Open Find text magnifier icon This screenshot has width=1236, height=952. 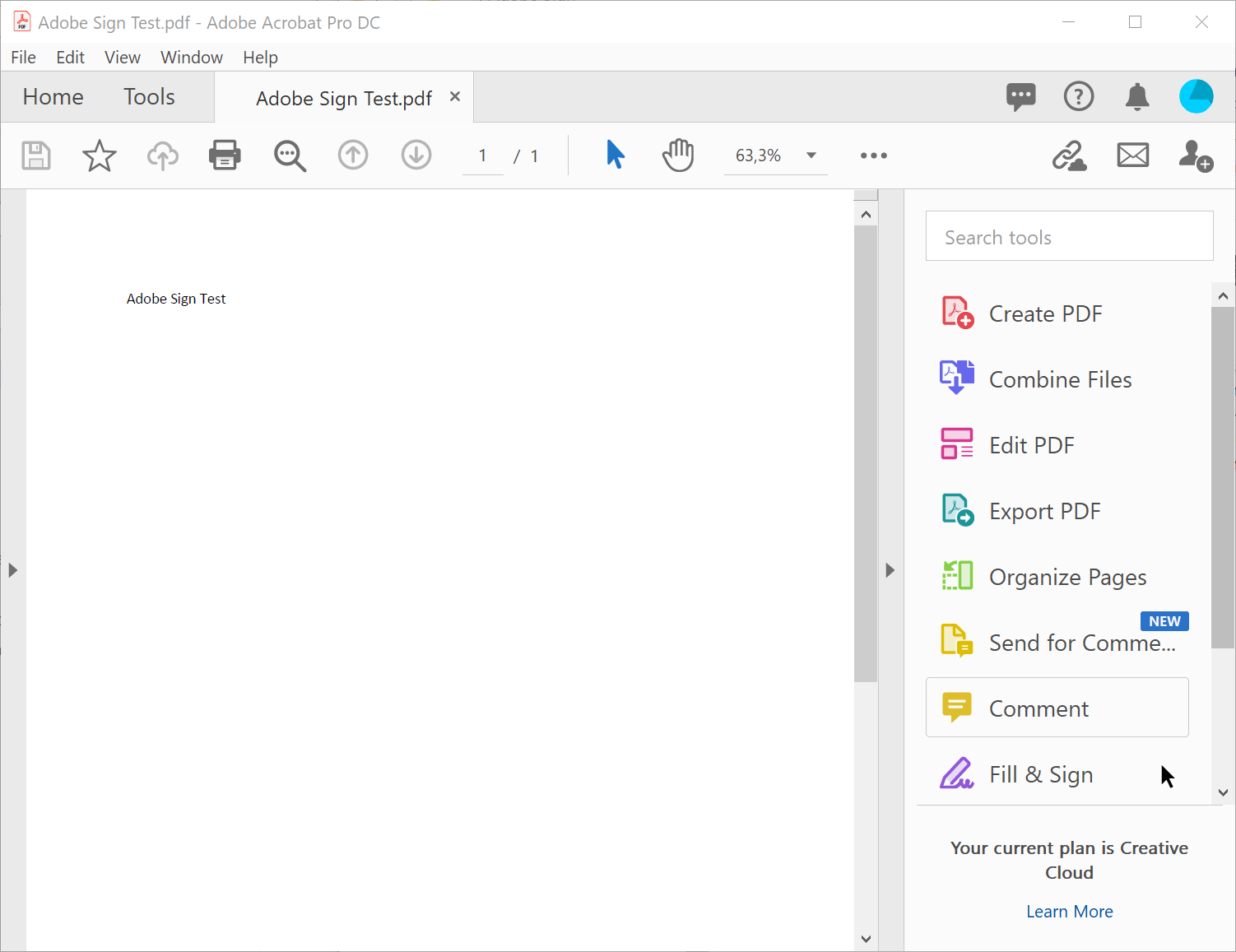tap(290, 156)
